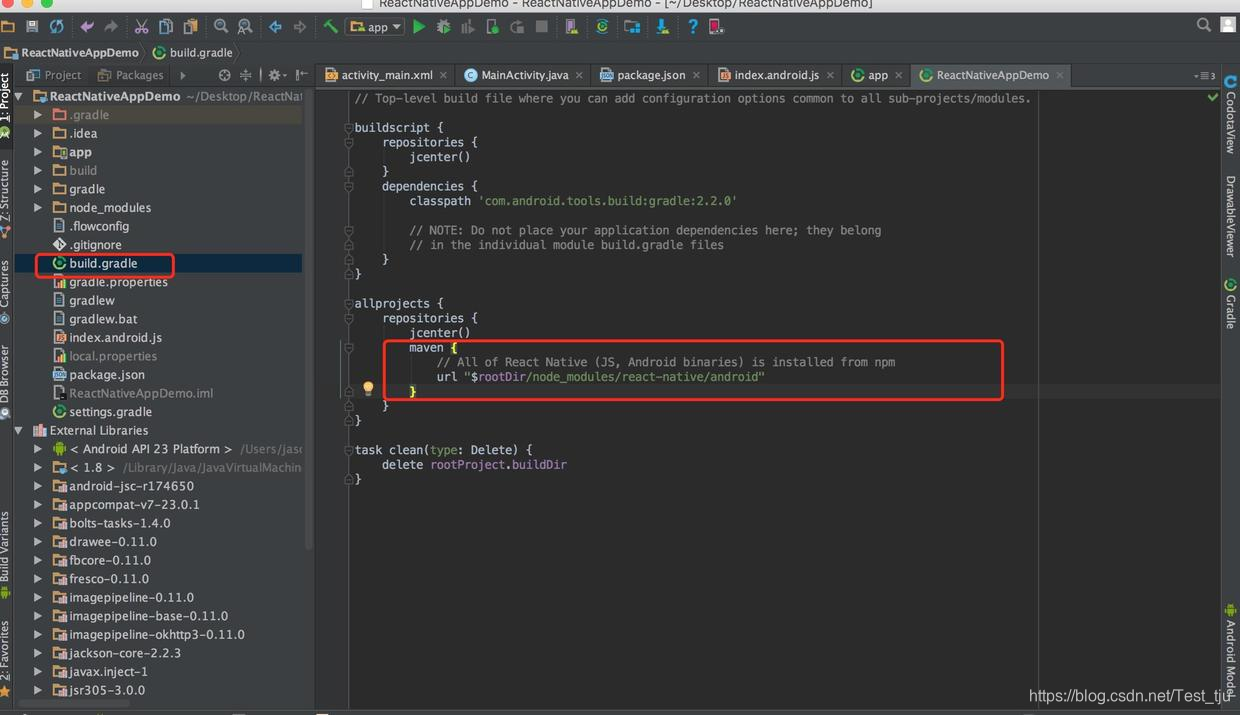Click the Make Project hammer icon
The height and width of the screenshot is (715, 1240).
click(x=330, y=26)
